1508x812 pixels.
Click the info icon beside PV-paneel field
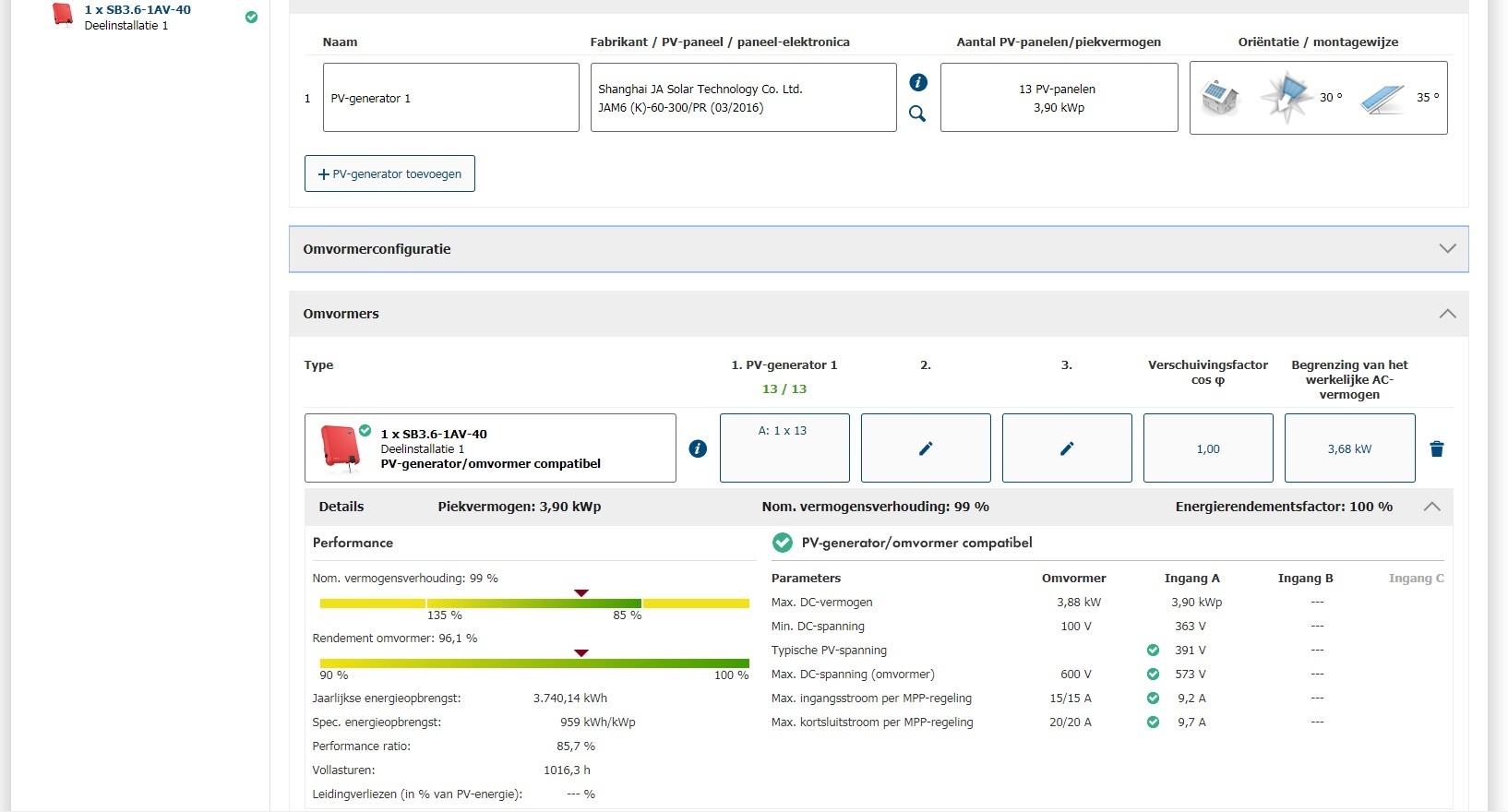tap(918, 82)
